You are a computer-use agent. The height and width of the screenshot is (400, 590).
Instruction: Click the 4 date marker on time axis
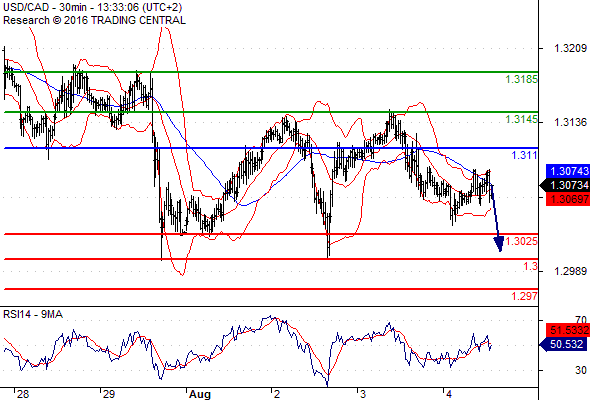tap(449, 394)
